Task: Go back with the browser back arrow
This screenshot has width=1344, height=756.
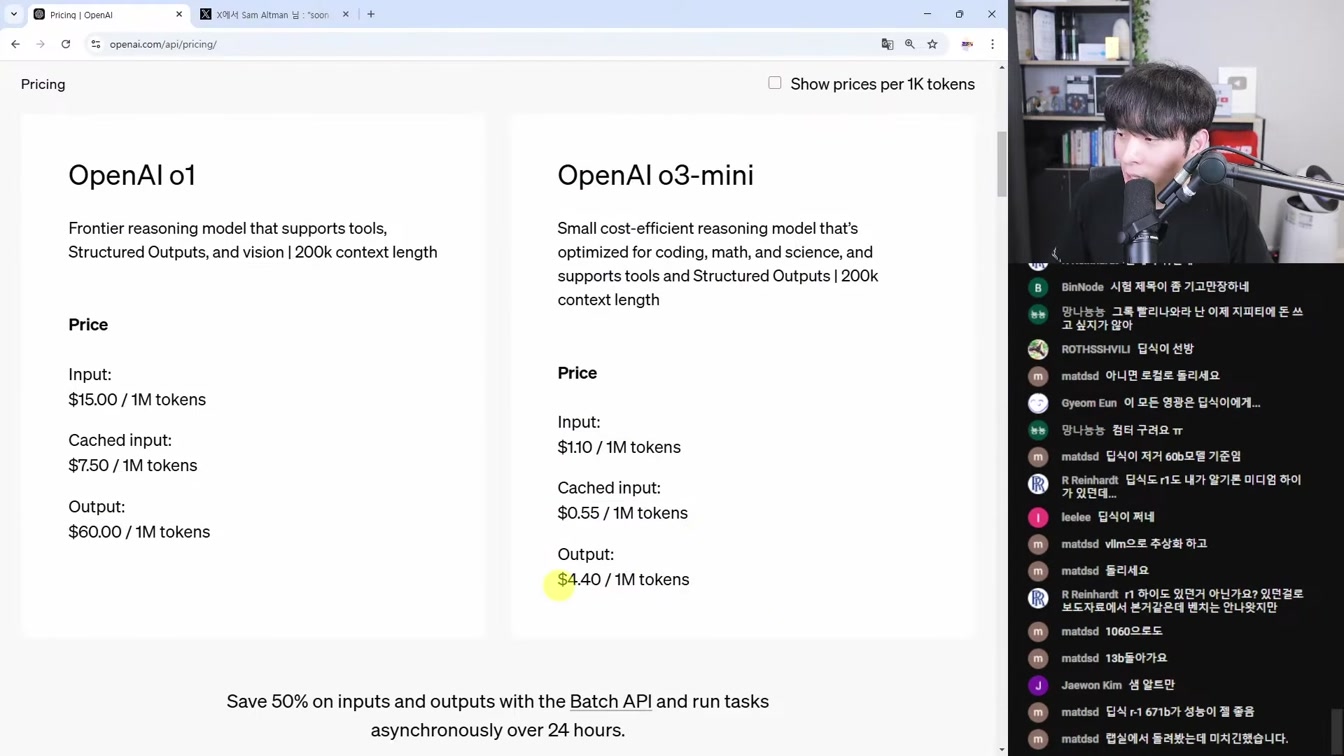Action: [15, 44]
